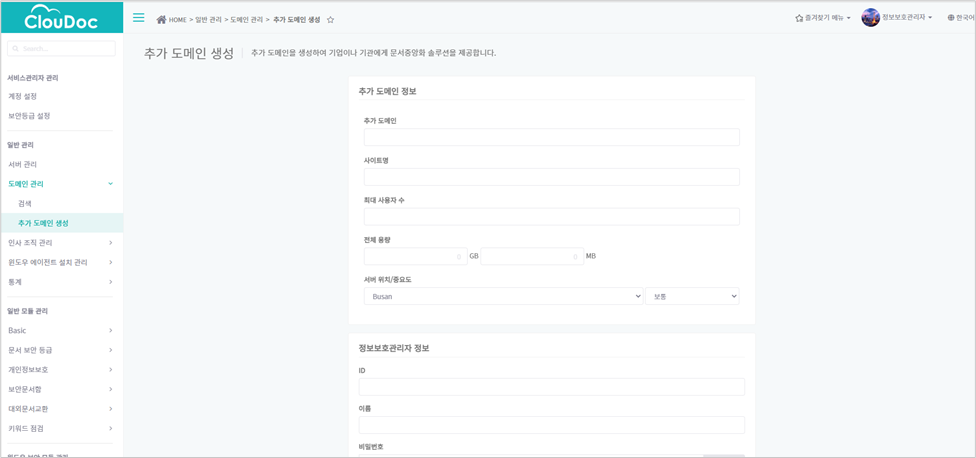
Task: Expand the 문서 보안 등급 menu
Action: pos(61,350)
